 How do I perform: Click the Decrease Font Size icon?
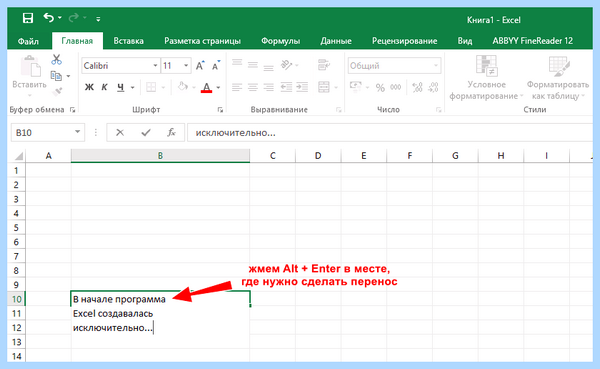pyautogui.click(x=216, y=65)
